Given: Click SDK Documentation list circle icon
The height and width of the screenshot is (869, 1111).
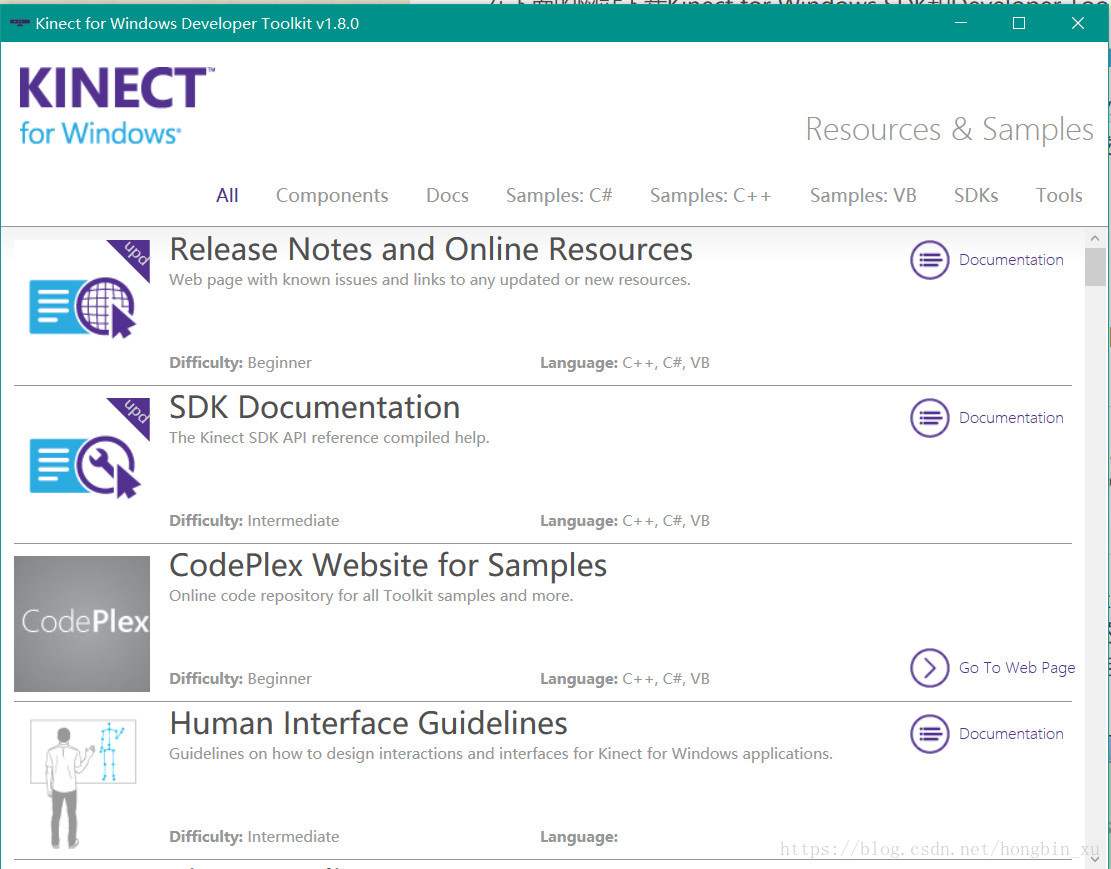Looking at the screenshot, I should 930,418.
